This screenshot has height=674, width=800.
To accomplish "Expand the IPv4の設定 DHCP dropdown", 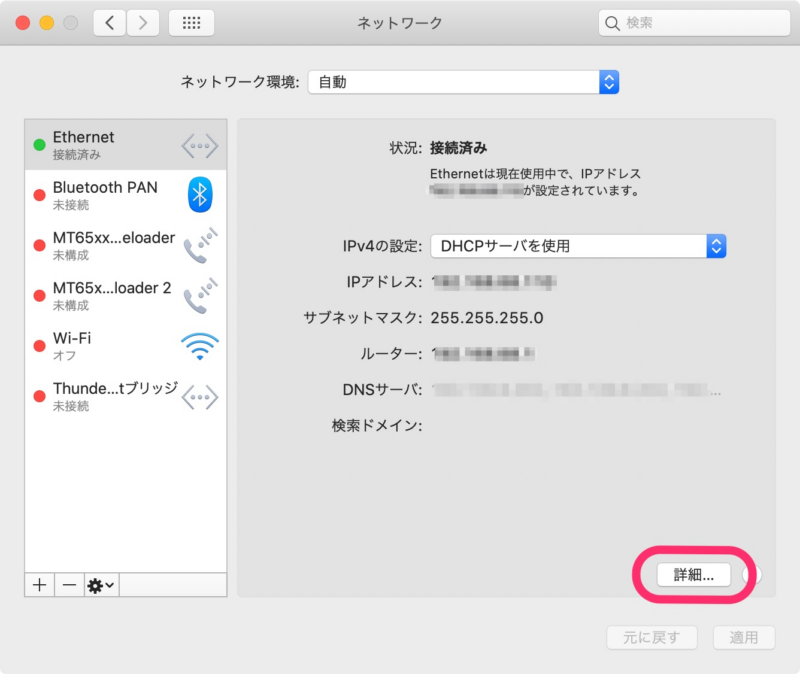I will (578, 246).
